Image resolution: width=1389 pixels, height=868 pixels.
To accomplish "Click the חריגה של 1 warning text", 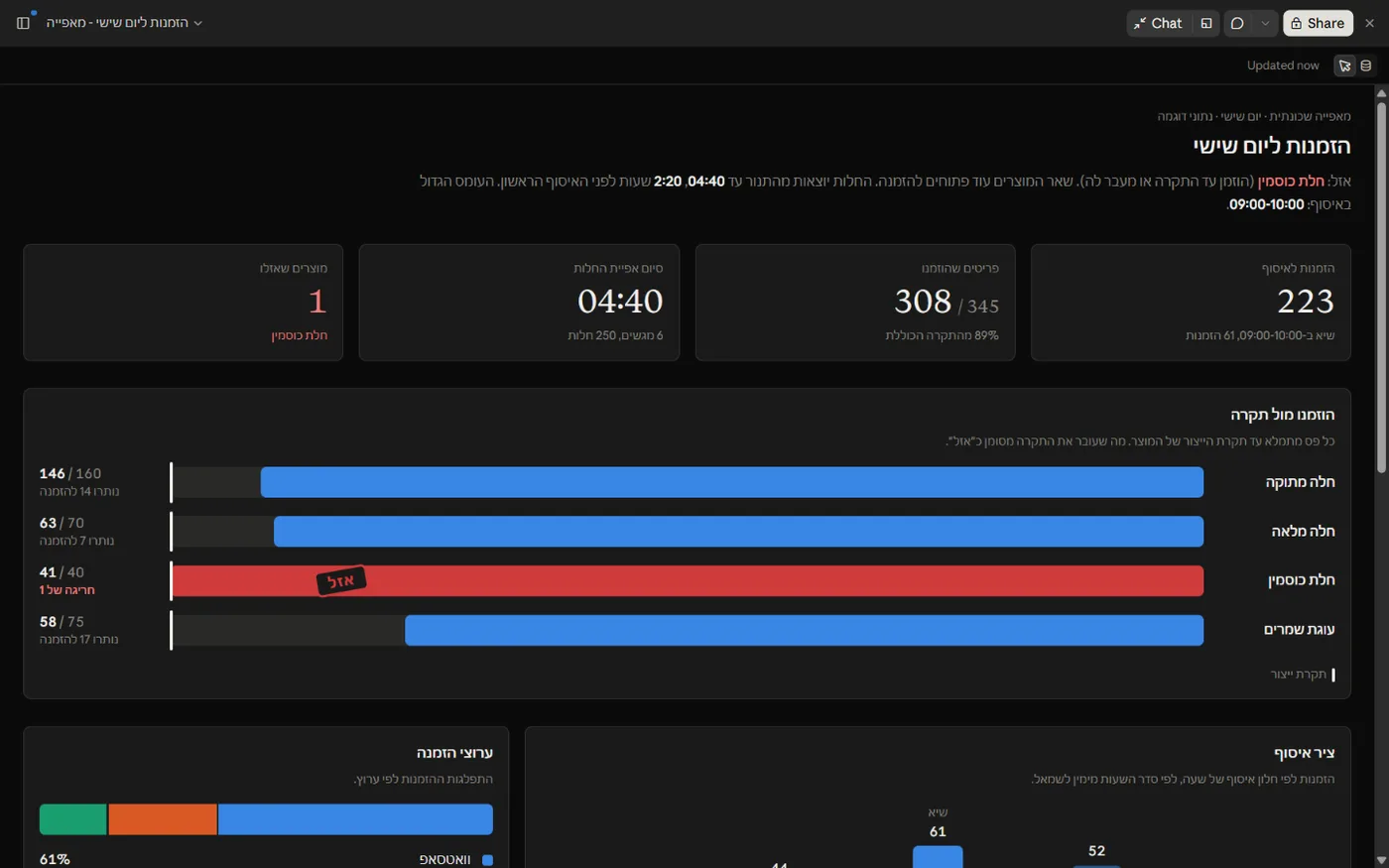I will point(66,590).
